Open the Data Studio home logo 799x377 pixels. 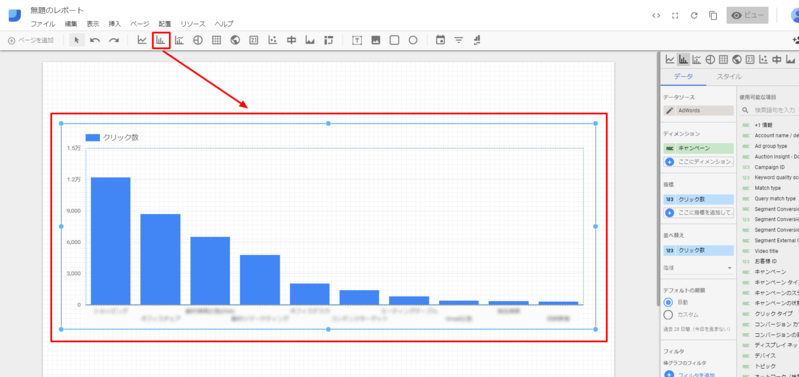coord(15,15)
